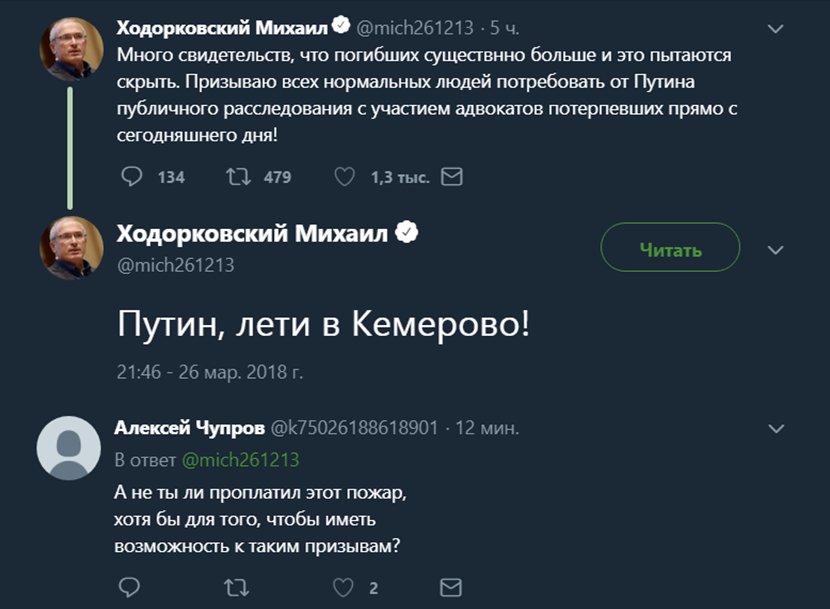Screen dimensions: 830x609
Task: Click envelope icon under Чупров's reply
Action: pyautogui.click(x=451, y=587)
